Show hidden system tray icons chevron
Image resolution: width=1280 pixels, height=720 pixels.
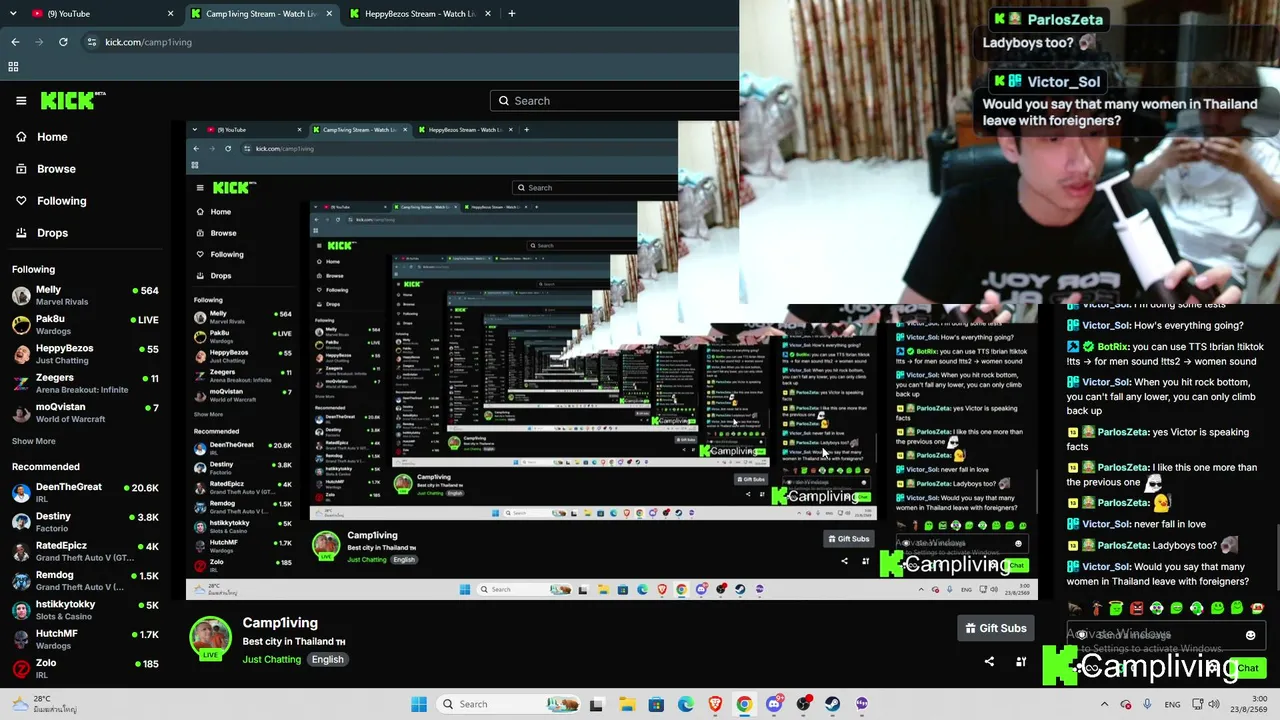pos(1104,704)
